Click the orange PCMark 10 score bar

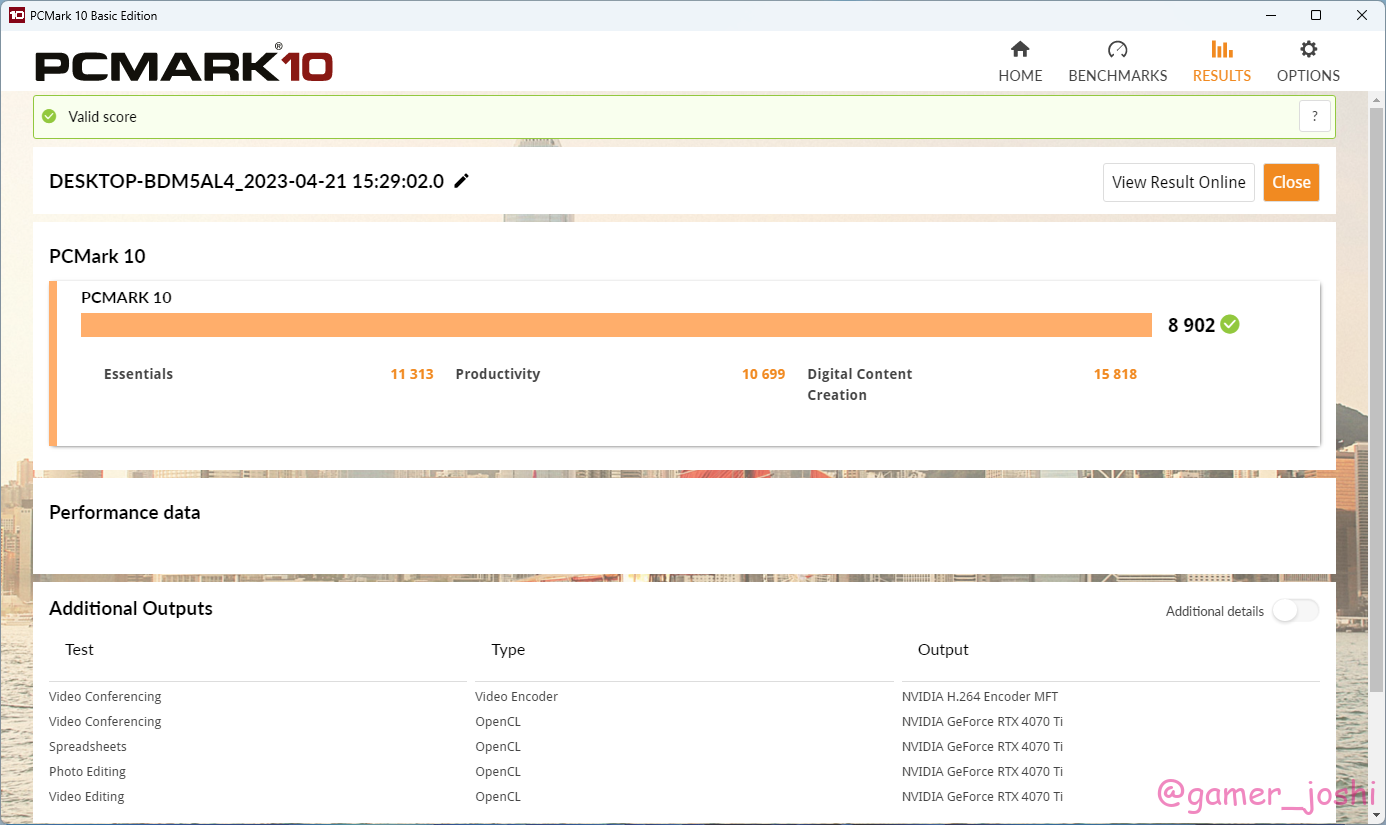[x=616, y=325]
